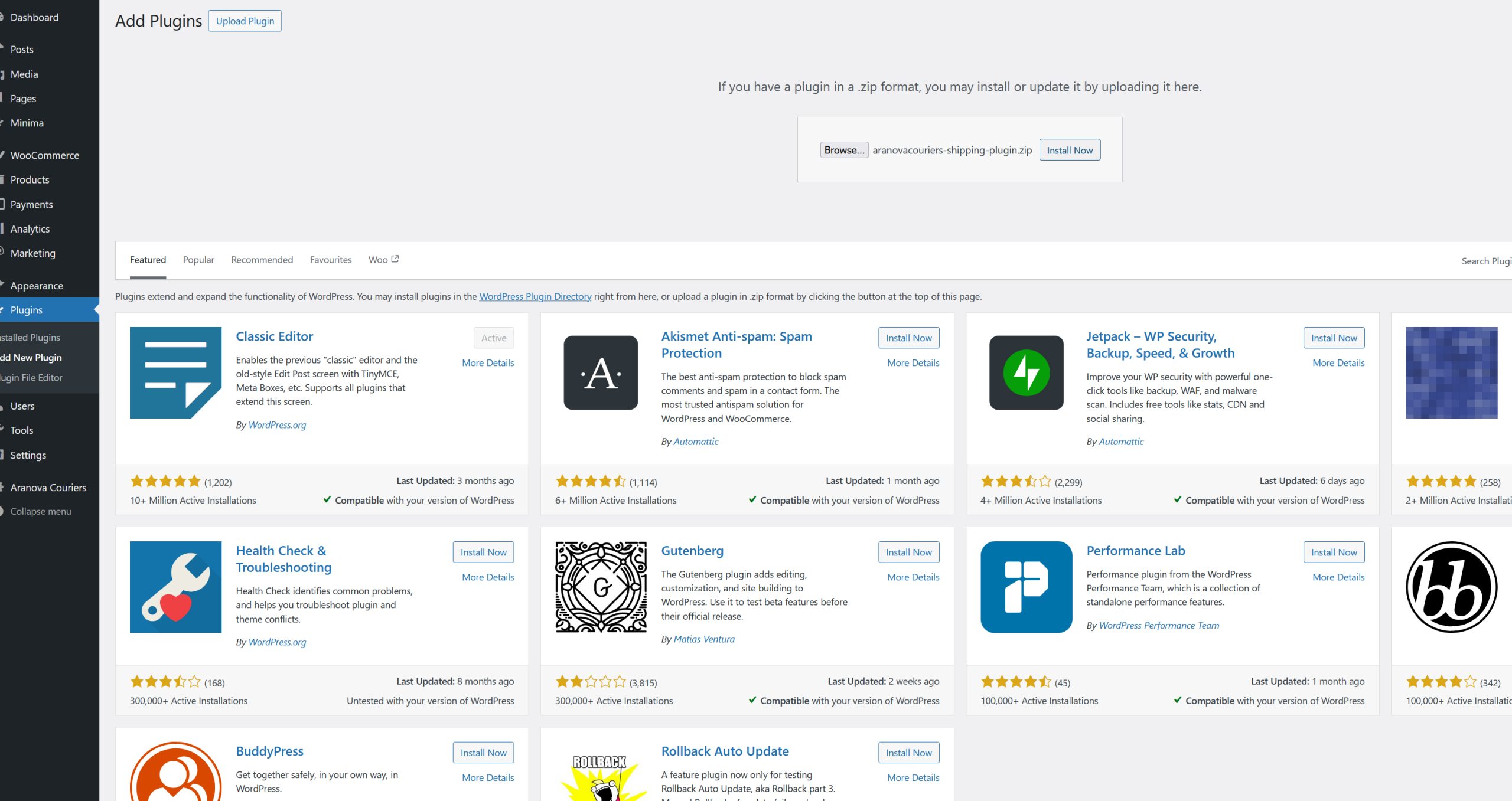Switch to the Favourites tab
1512x801 pixels.
pos(330,260)
